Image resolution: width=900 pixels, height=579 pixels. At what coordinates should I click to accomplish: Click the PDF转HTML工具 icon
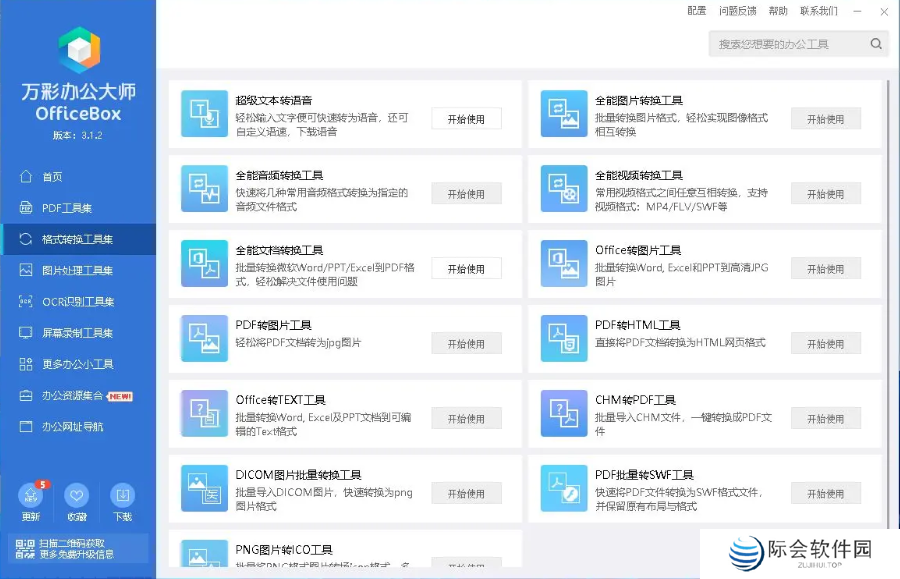click(564, 338)
